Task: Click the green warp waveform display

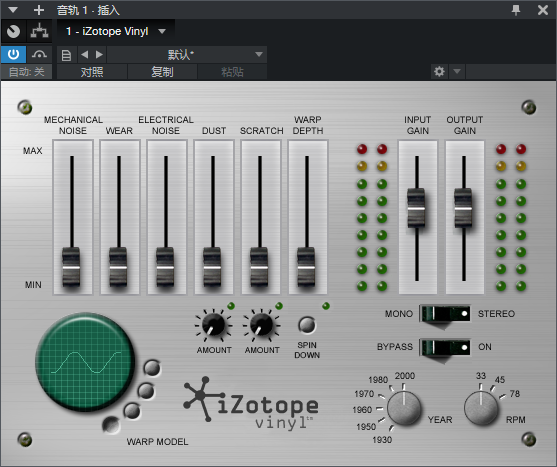Action: 85,362
